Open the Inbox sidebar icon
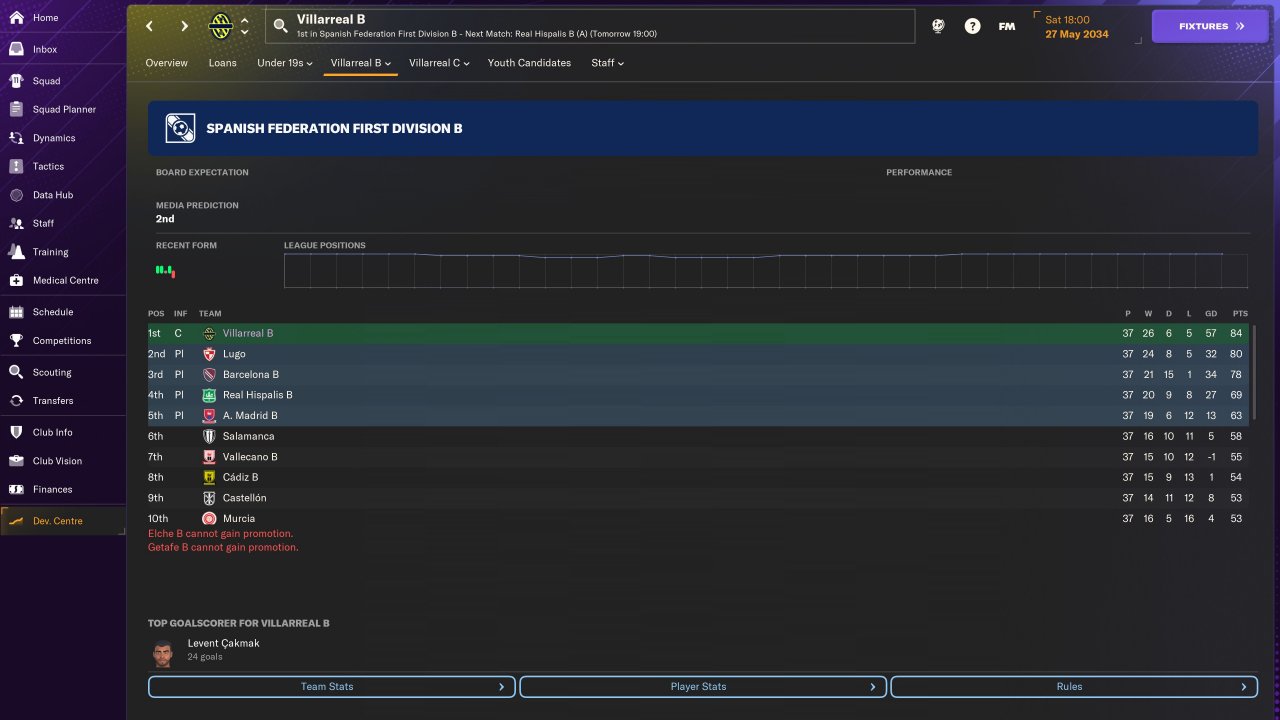1280x720 pixels. click(16, 49)
